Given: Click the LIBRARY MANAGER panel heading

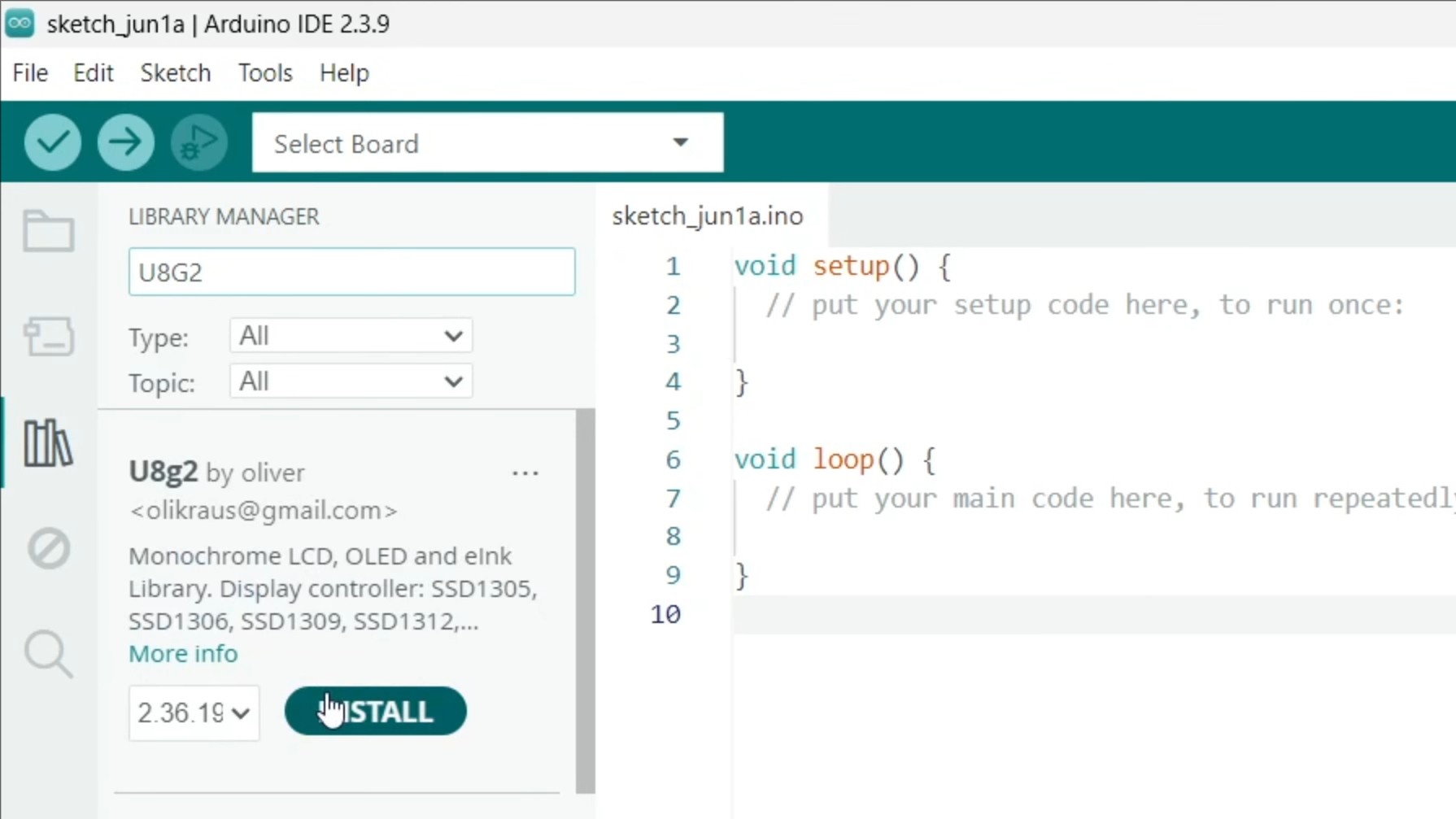Looking at the screenshot, I should pos(224,216).
